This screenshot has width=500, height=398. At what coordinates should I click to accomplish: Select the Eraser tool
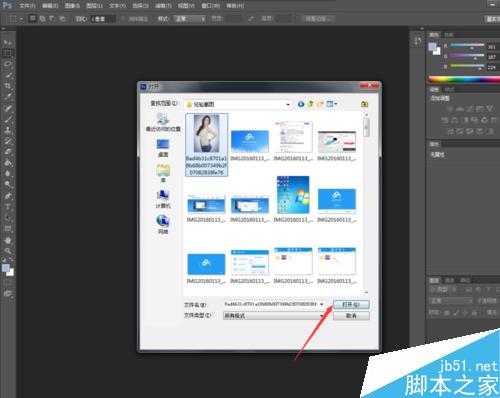tap(8, 152)
